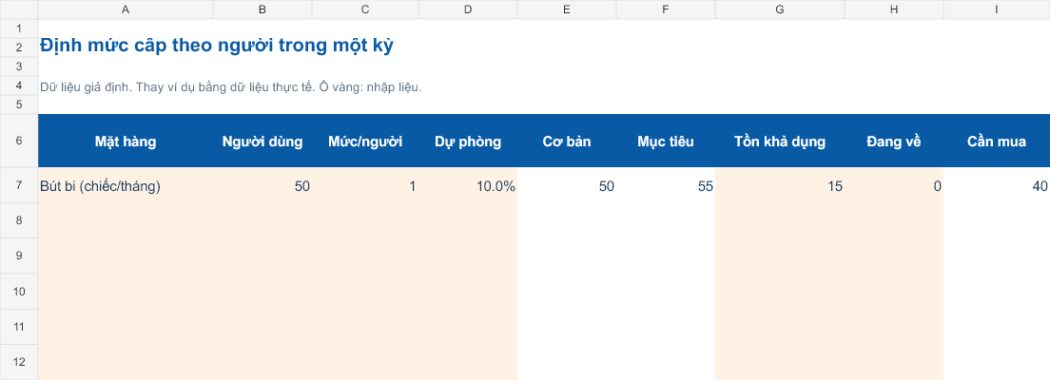Select column E header
Screen dimensions: 1050x380
pyautogui.click(x=567, y=9)
